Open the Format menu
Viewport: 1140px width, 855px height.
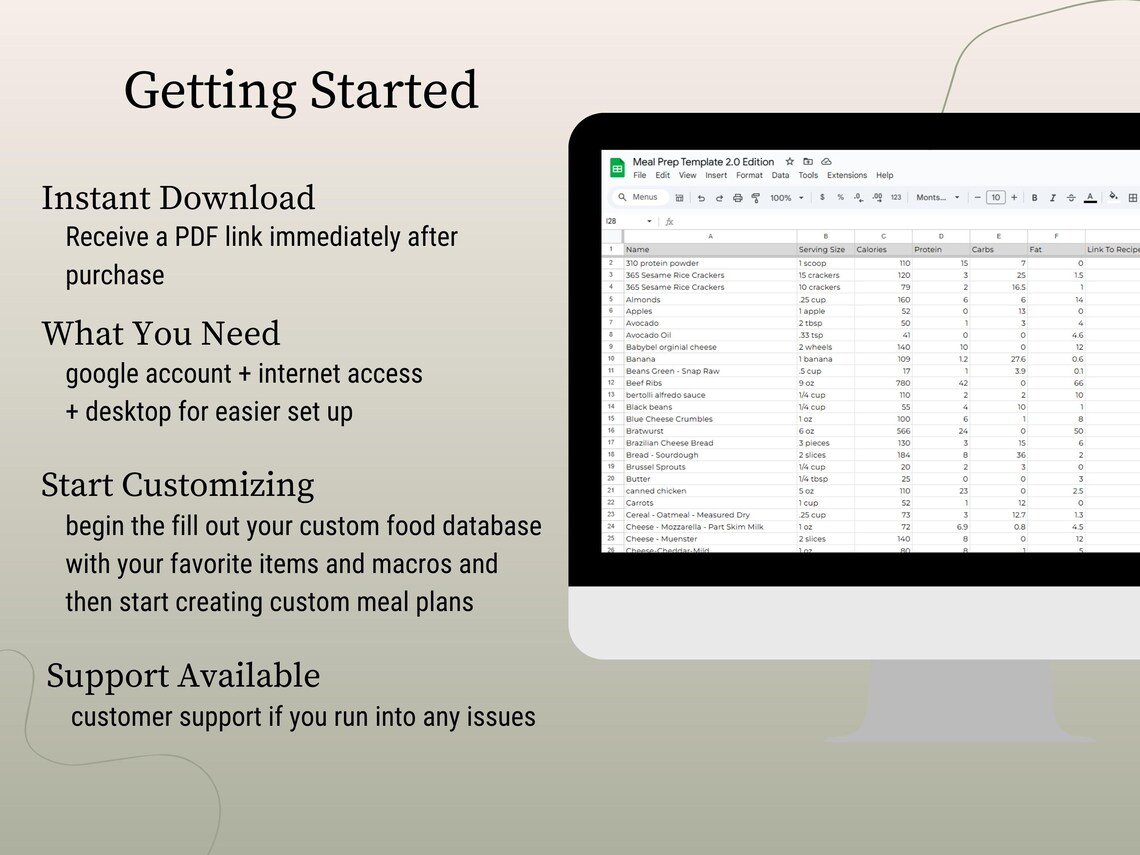tap(748, 175)
